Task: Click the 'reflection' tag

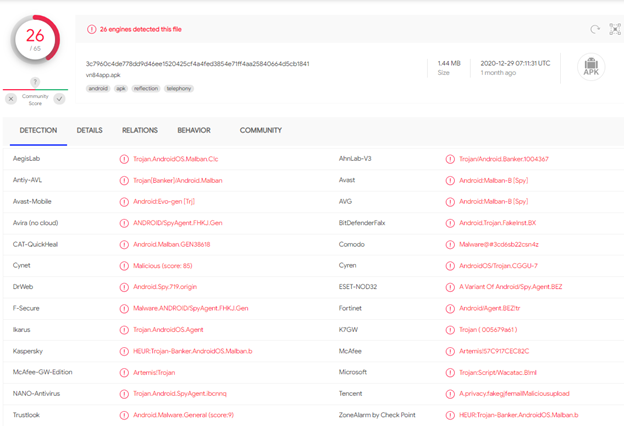Action: (x=146, y=88)
